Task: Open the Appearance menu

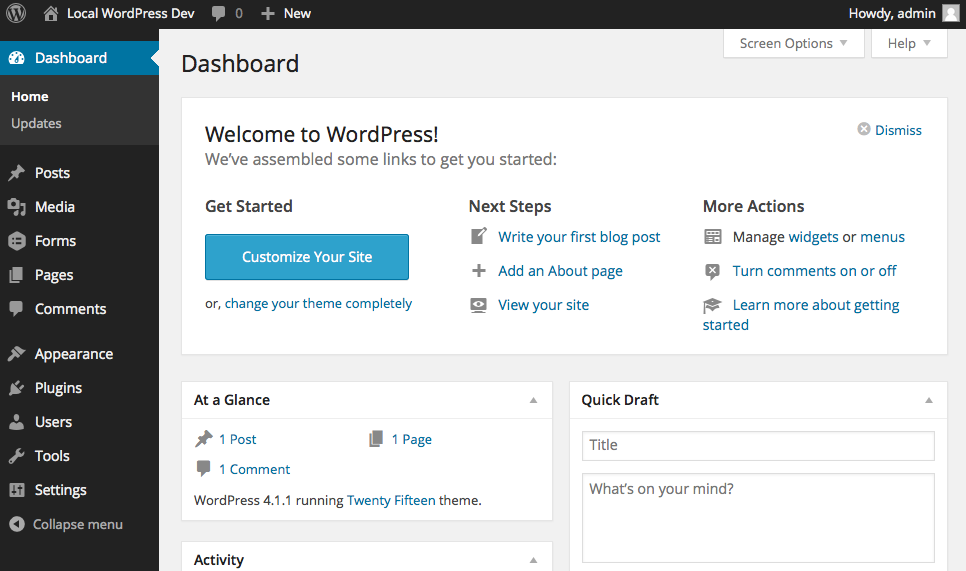Action: point(74,354)
